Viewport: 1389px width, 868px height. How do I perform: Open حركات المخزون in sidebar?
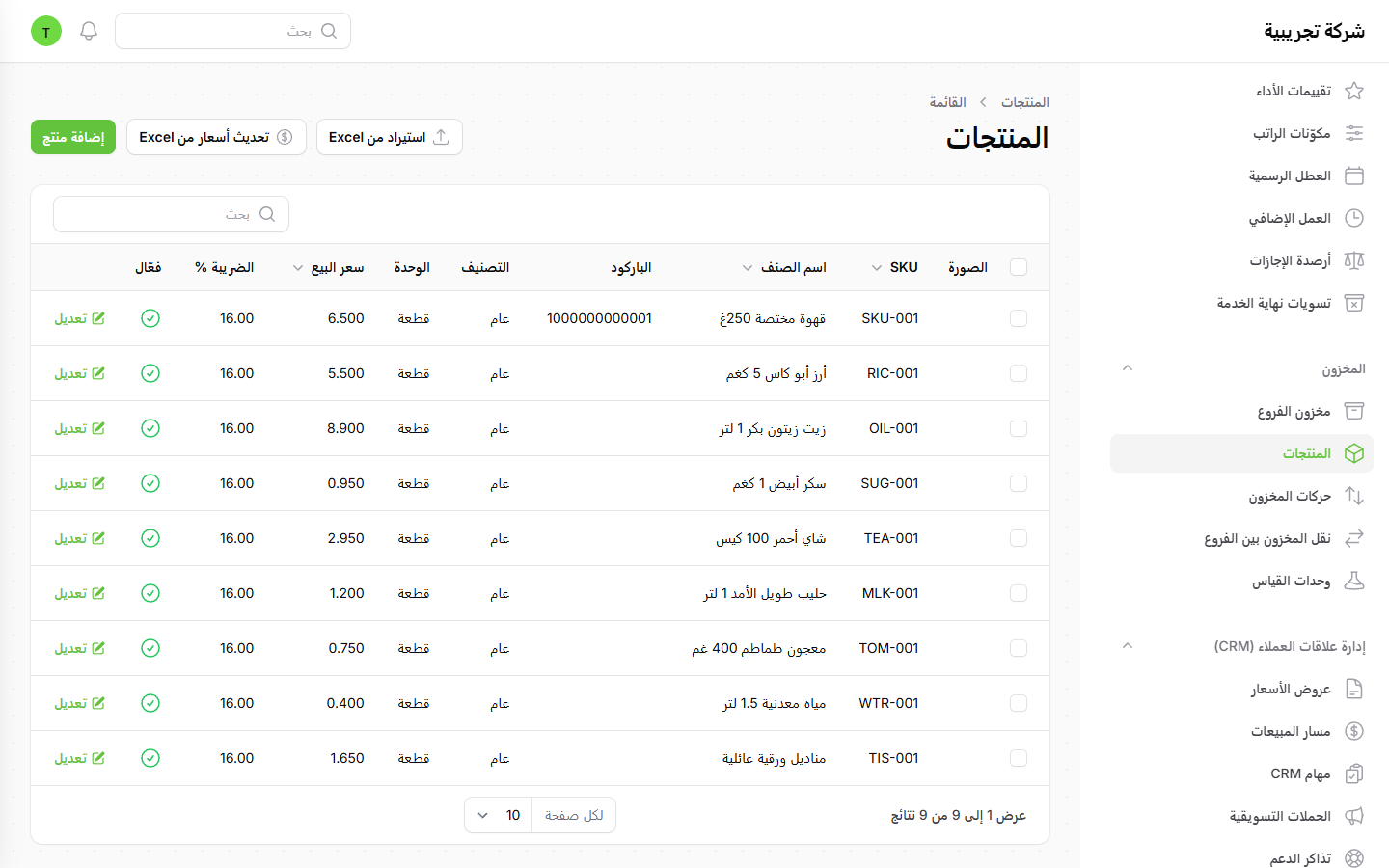coord(1241,496)
